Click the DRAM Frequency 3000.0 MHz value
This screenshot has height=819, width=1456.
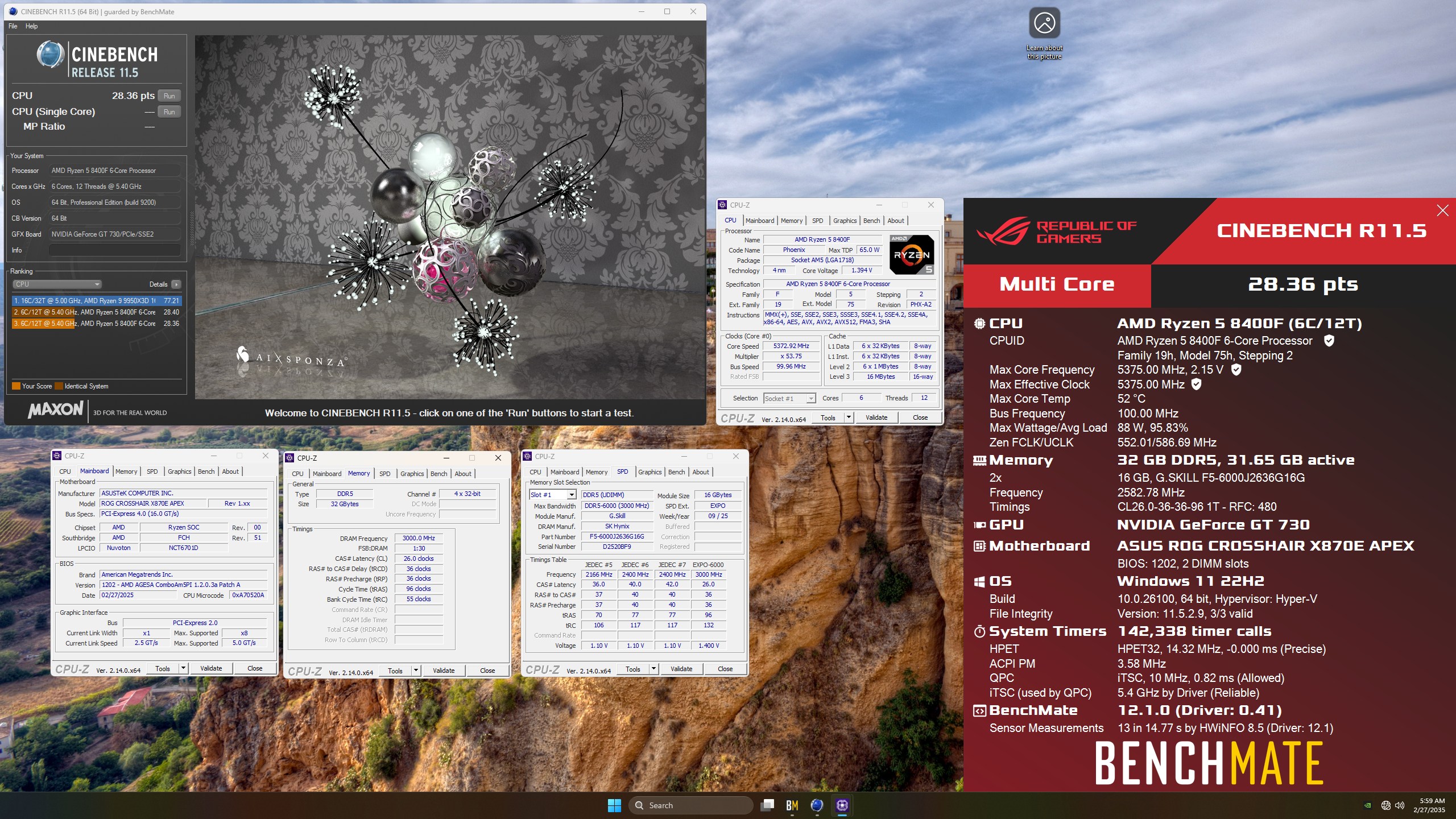pyautogui.click(x=419, y=538)
